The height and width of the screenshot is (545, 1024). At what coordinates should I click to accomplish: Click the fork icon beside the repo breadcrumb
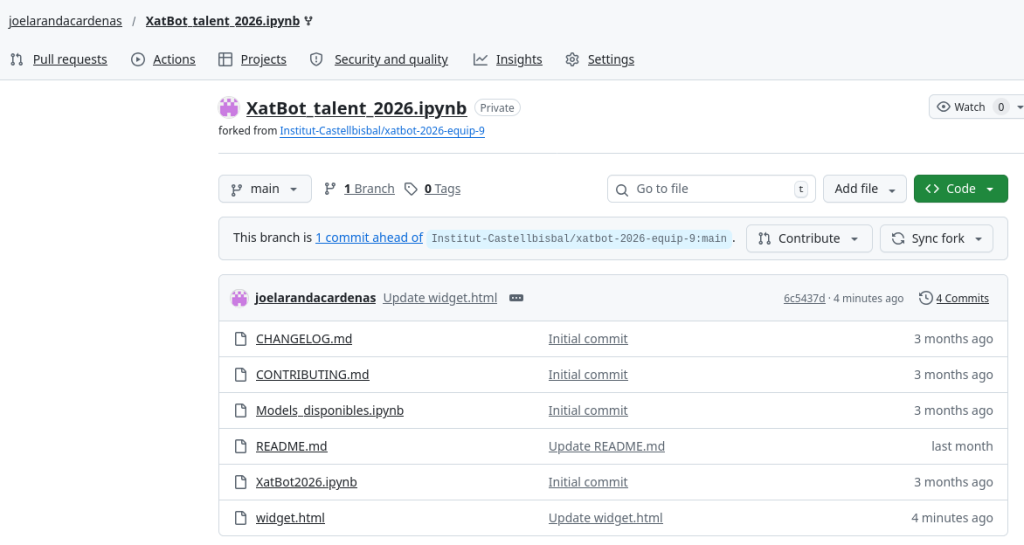[308, 21]
